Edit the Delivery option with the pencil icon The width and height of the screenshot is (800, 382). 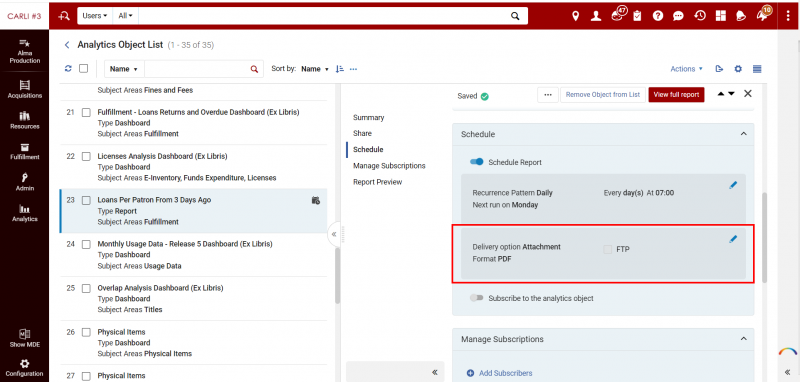pos(733,239)
